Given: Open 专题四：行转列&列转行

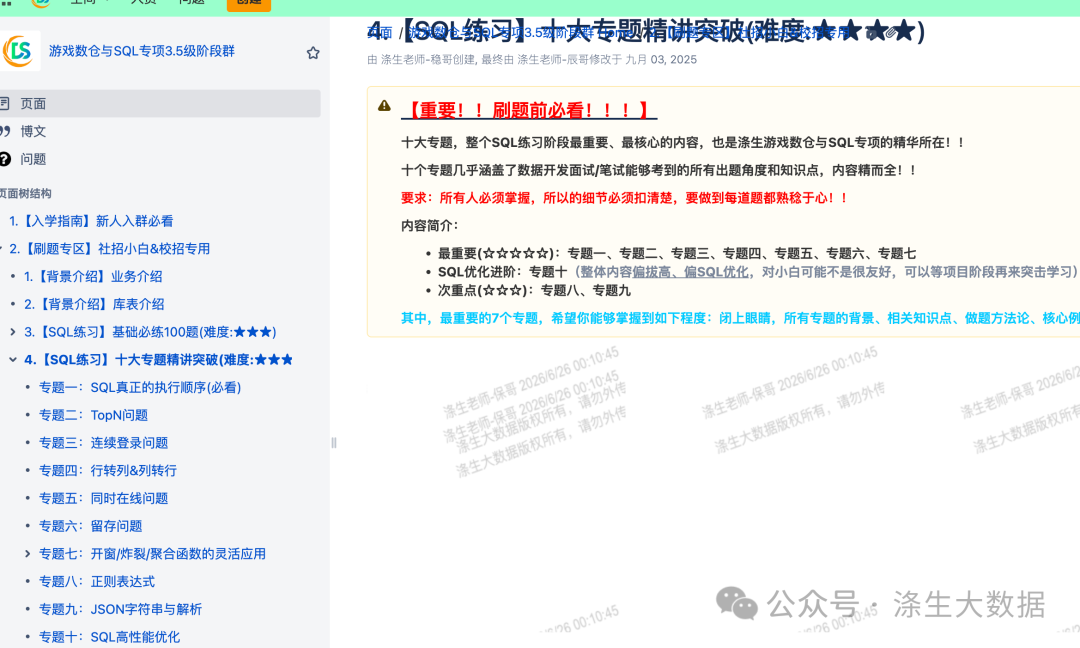Looking at the screenshot, I should (107, 470).
